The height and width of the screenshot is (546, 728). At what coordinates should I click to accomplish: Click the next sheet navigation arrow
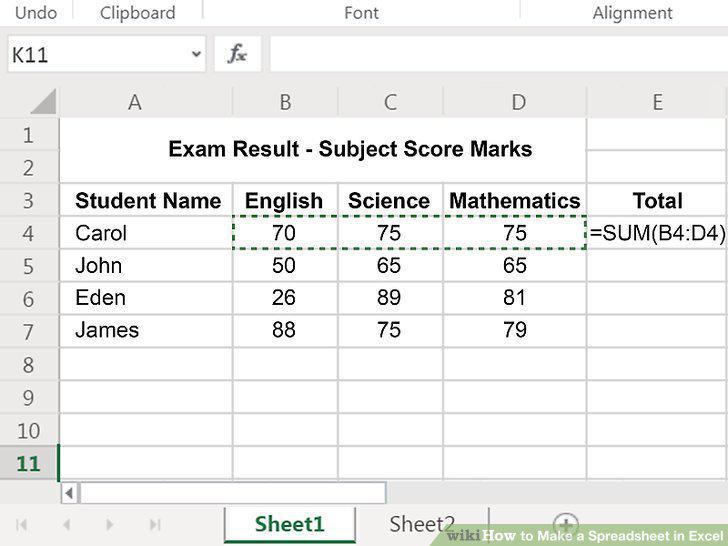(110, 525)
